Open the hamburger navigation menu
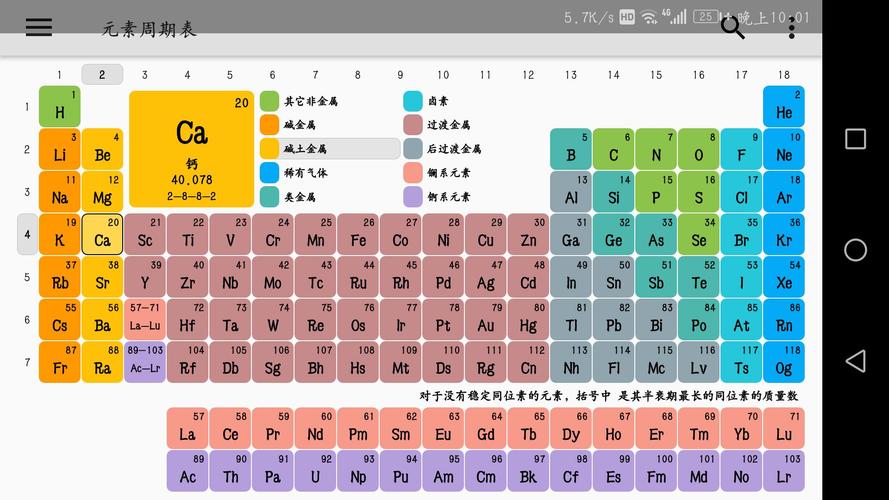889x500 pixels. pyautogui.click(x=39, y=27)
